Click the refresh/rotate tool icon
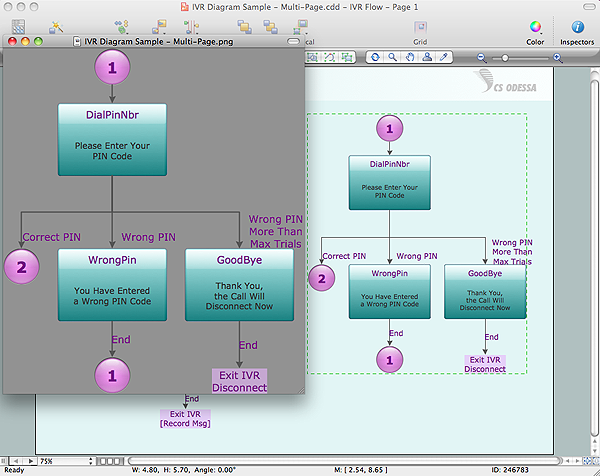600x476 pixels. [374, 58]
